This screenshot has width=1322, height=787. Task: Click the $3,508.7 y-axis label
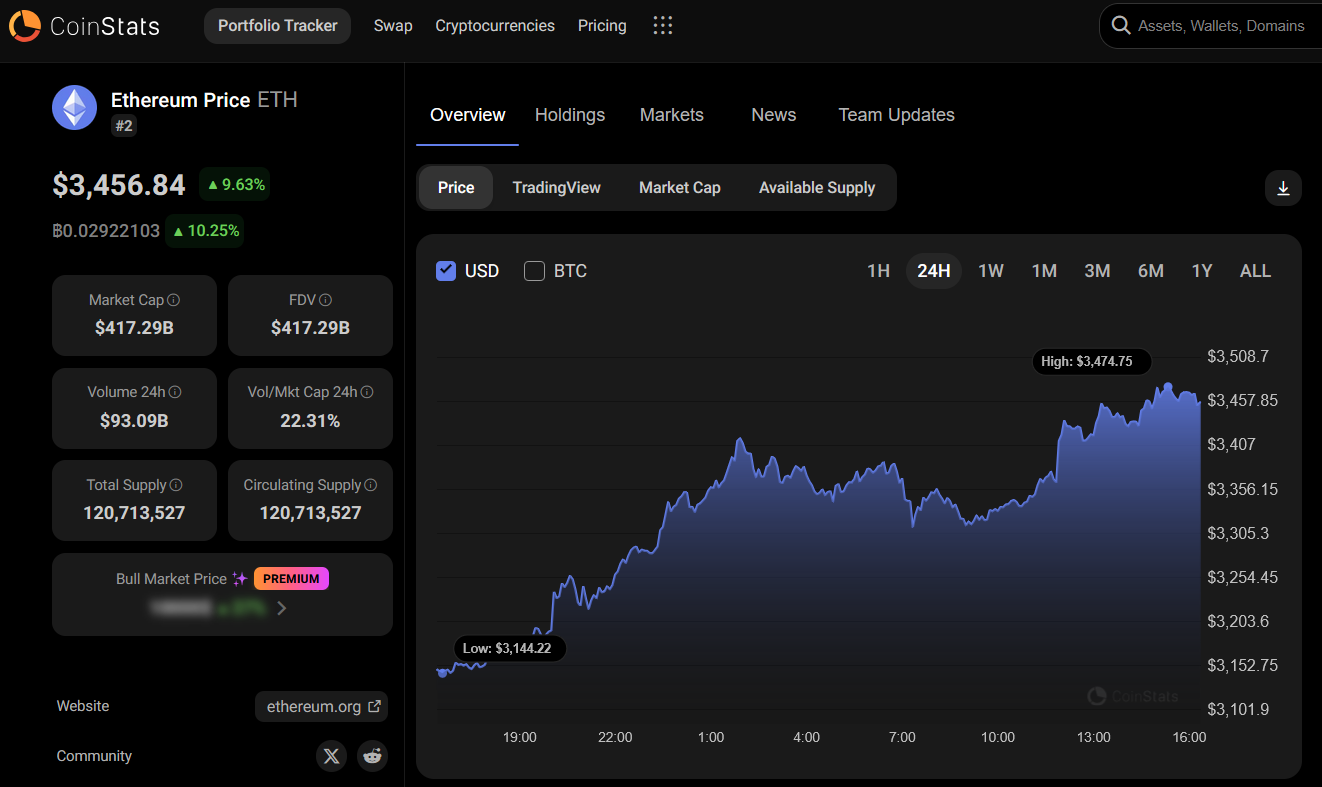(1238, 356)
